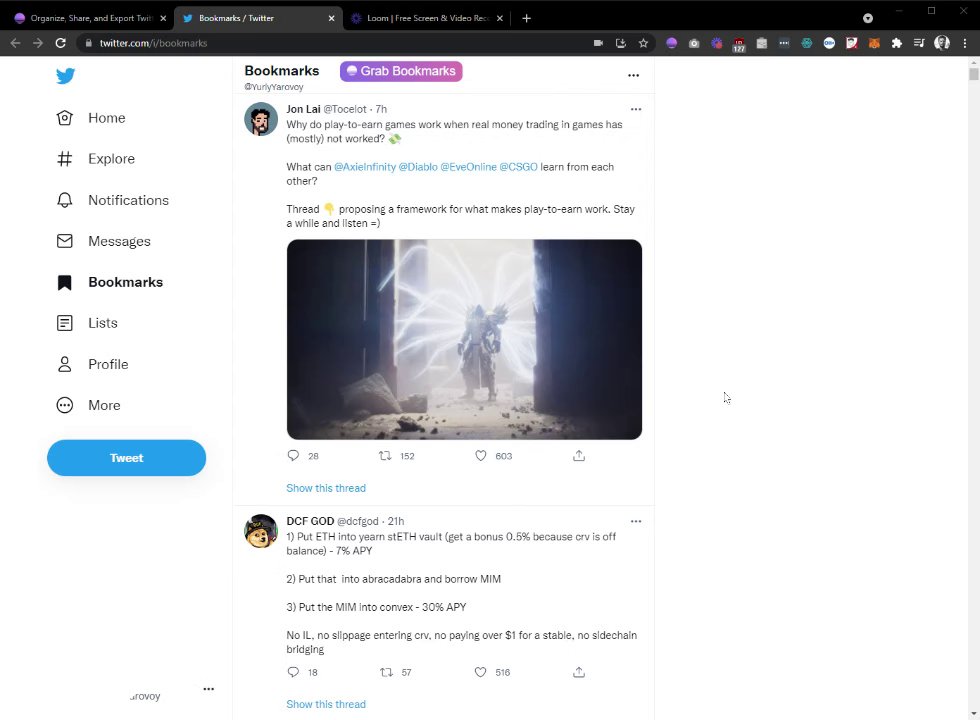Reply to DCF GOD's tweet
The height and width of the screenshot is (720, 980).
tap(293, 672)
